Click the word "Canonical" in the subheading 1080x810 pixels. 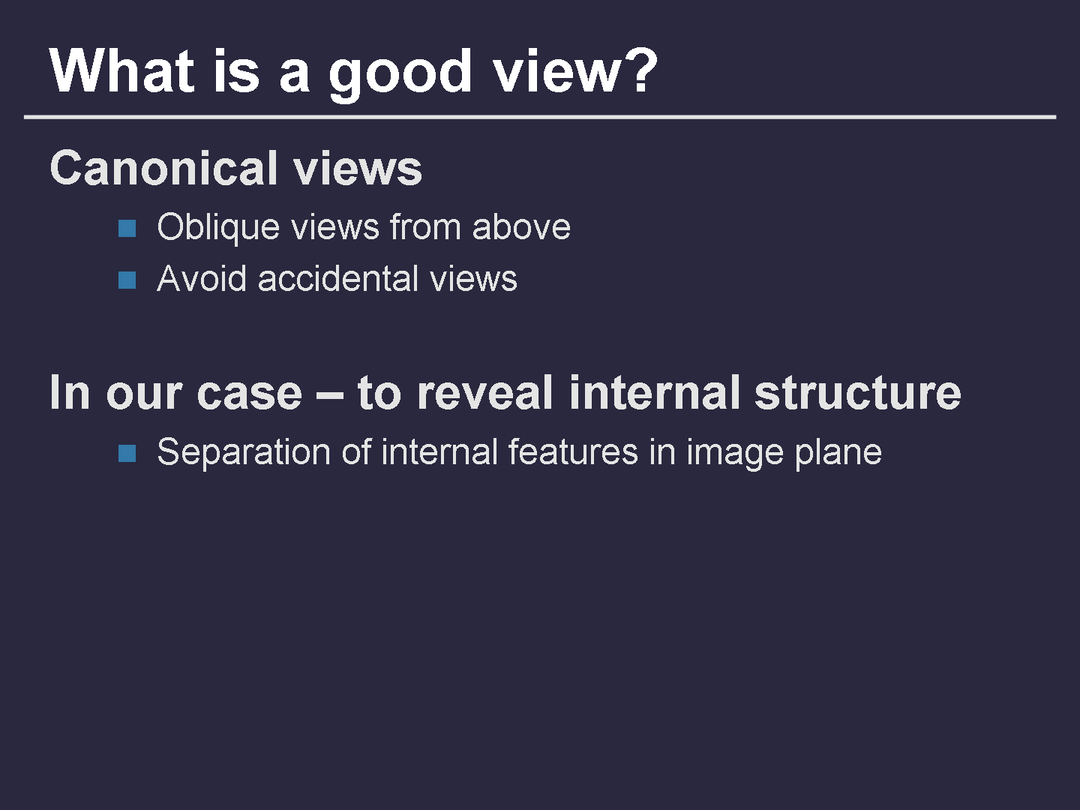point(164,168)
